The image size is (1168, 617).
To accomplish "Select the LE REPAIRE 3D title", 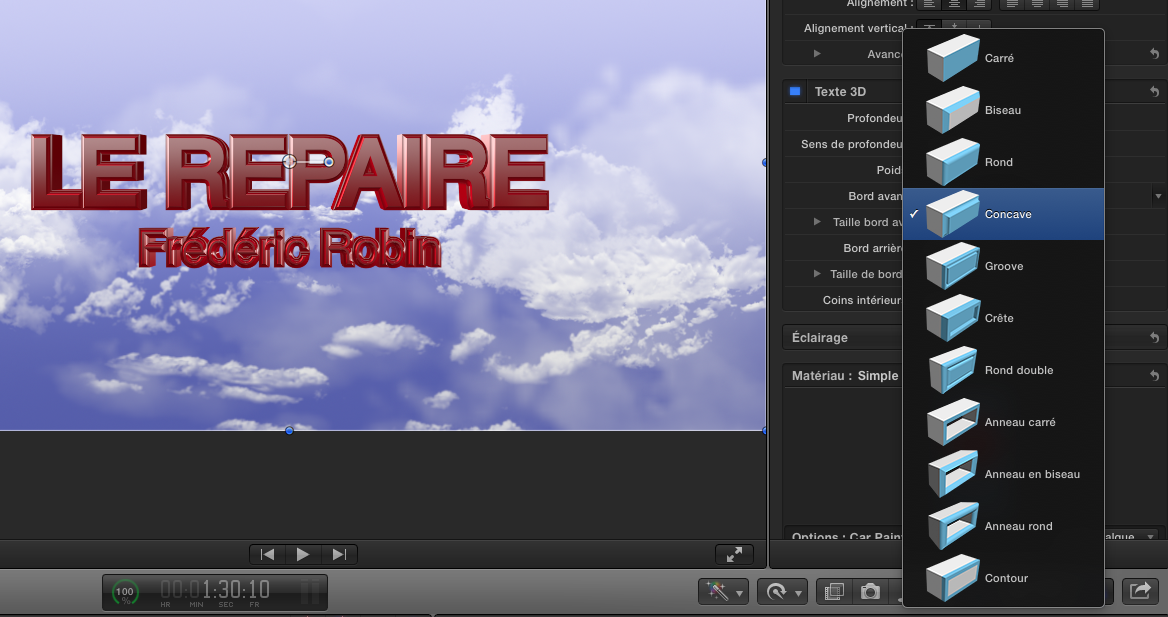I will pos(290,172).
